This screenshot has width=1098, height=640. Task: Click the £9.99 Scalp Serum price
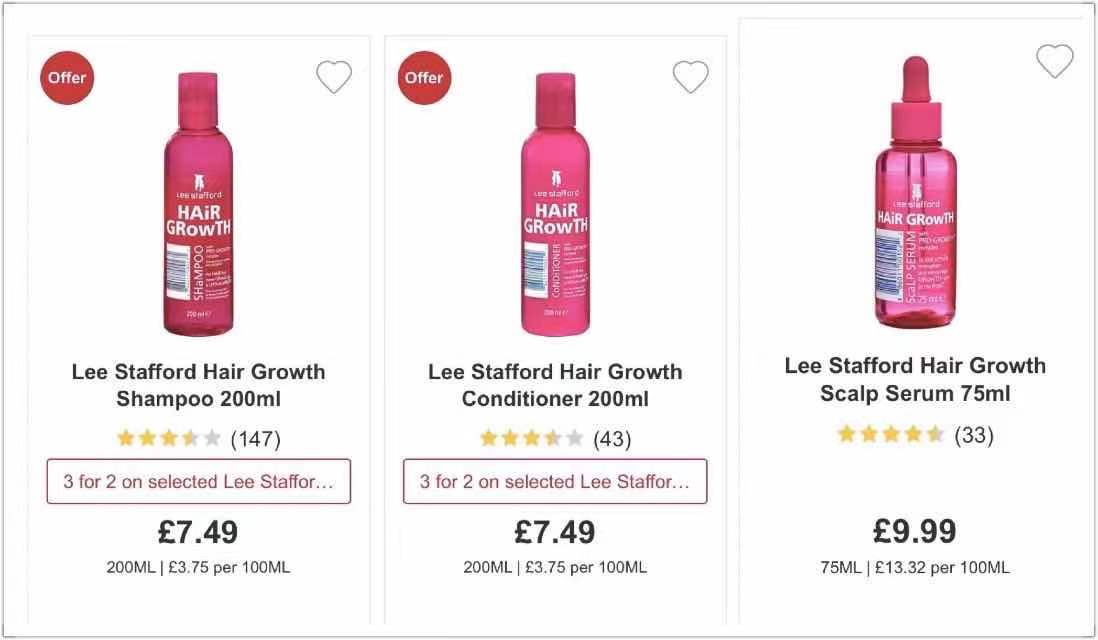[x=914, y=531]
